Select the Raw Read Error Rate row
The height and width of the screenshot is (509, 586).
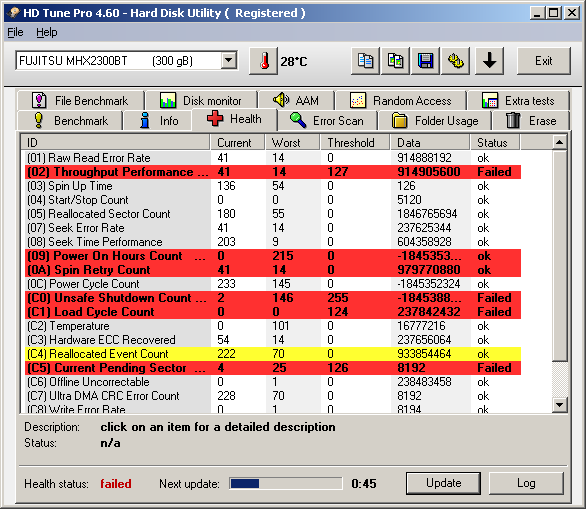[x=272, y=158]
